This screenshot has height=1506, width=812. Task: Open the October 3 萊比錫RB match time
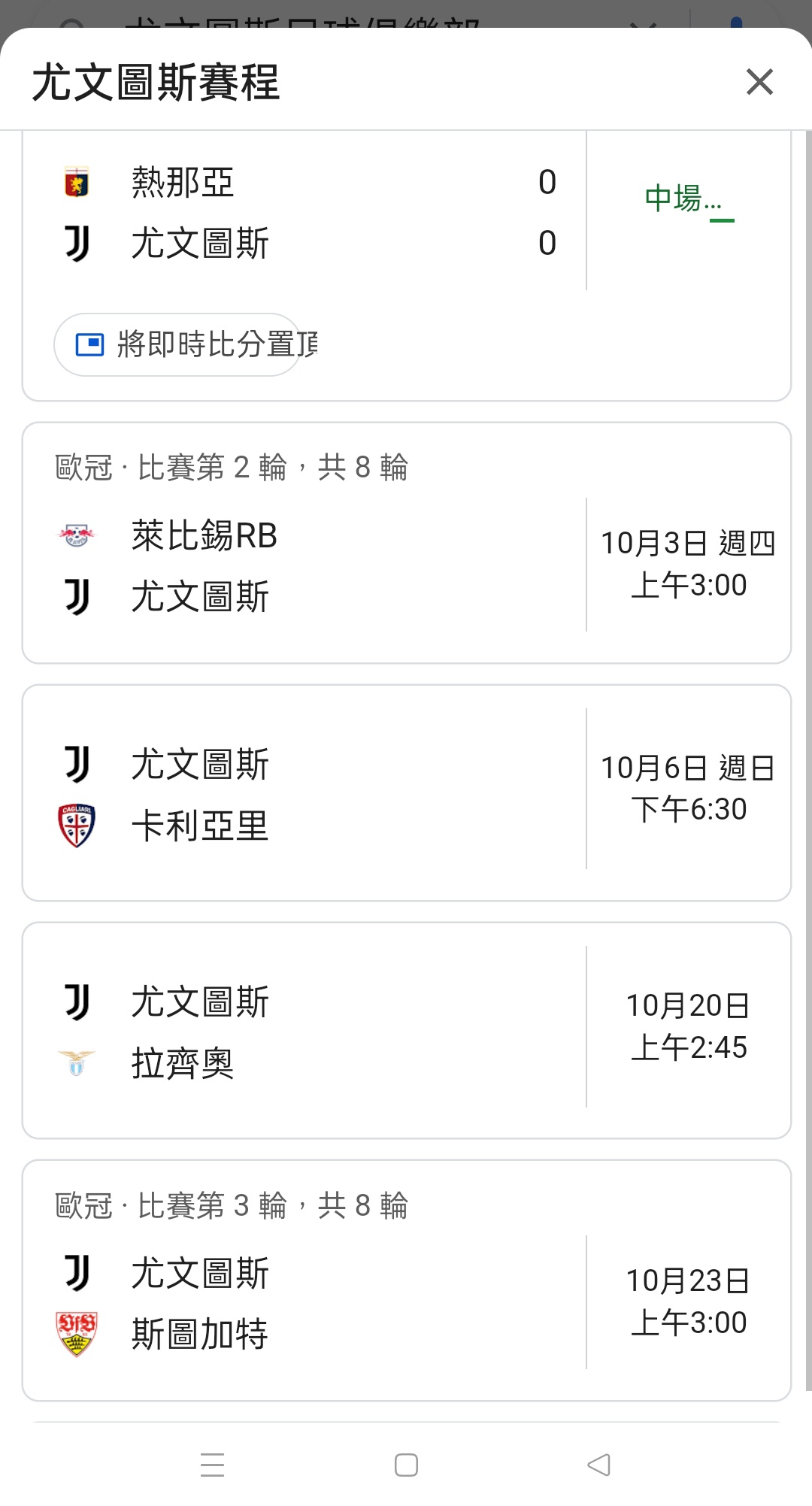point(688,564)
